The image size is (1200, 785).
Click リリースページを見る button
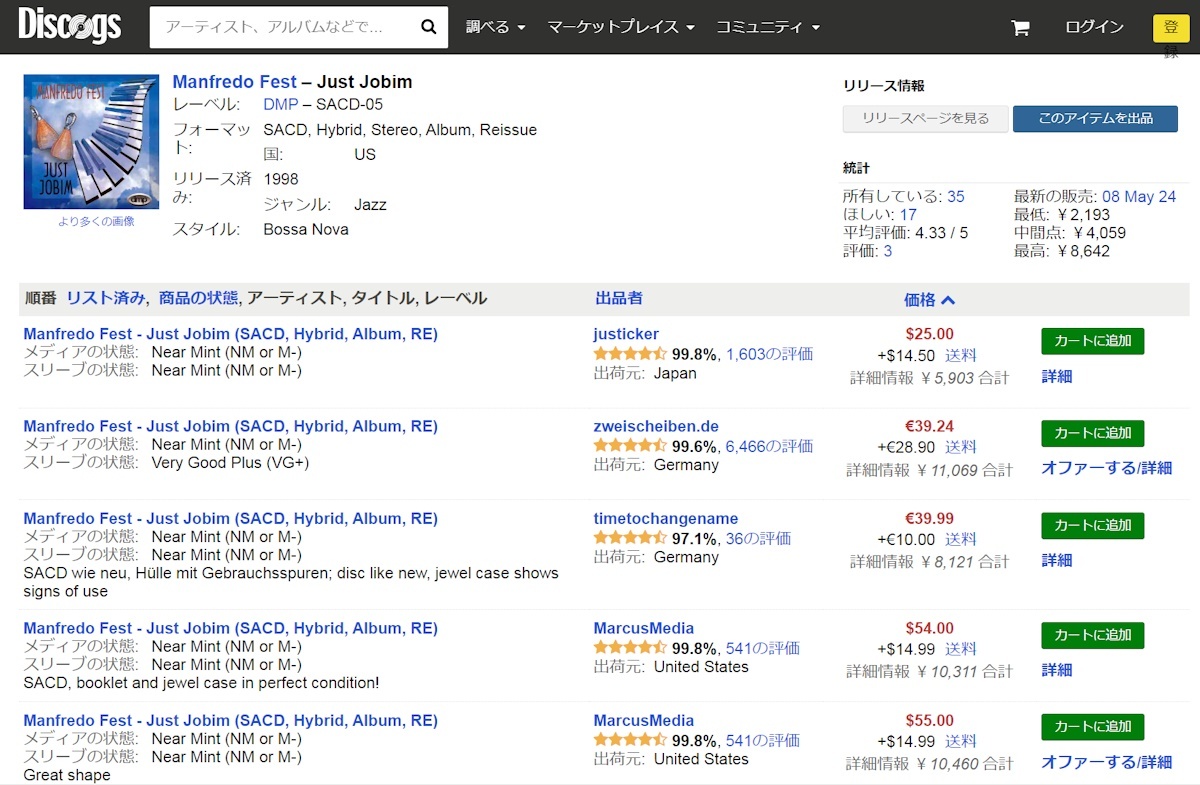pos(925,118)
